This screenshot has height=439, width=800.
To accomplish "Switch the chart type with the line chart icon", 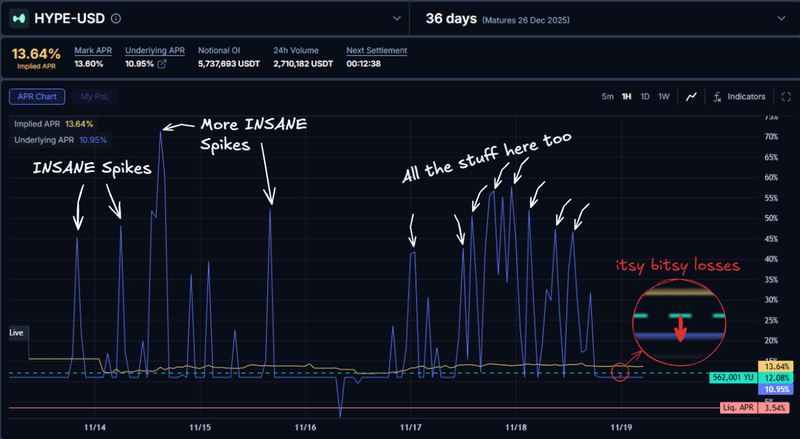I will (x=690, y=97).
